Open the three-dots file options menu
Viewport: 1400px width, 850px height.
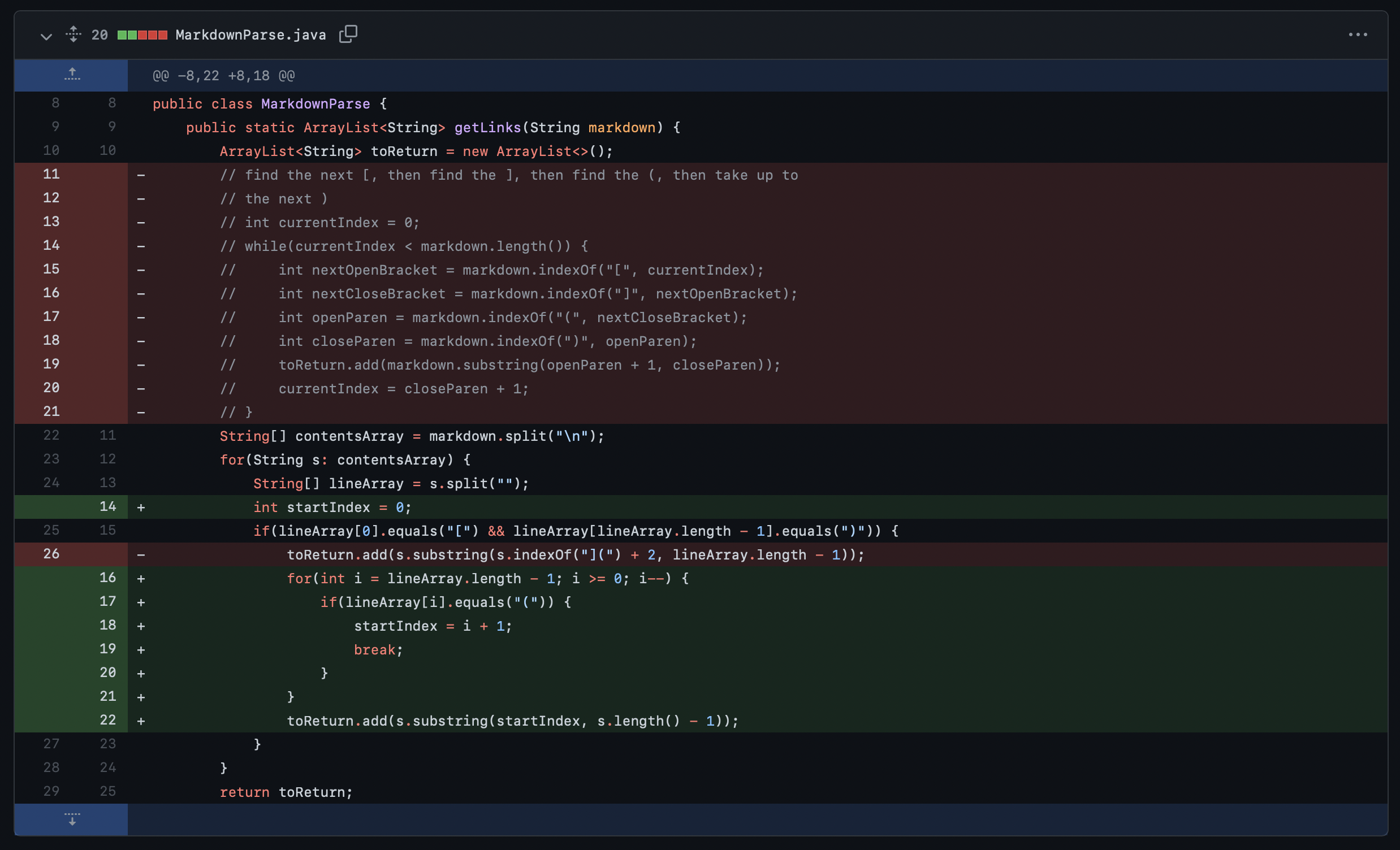click(x=1358, y=34)
